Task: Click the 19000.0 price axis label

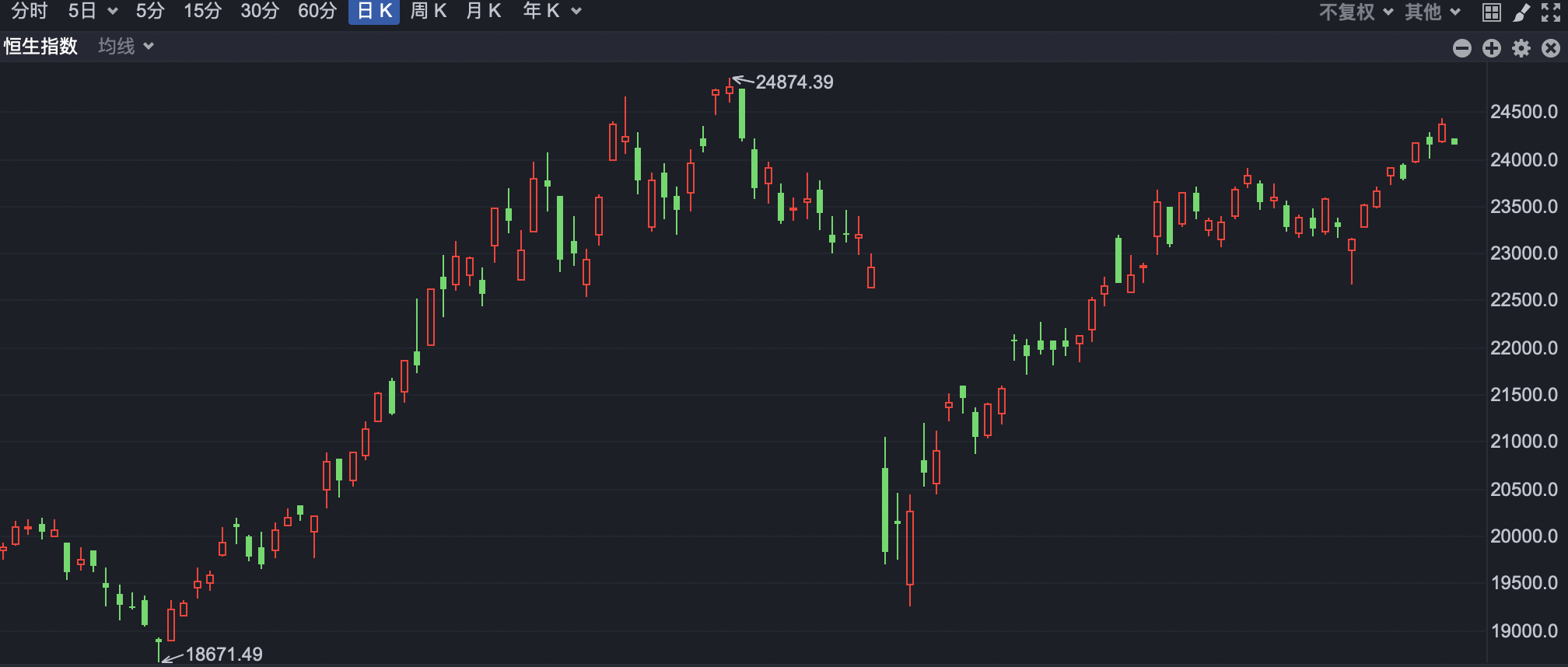Action: 1524,631
